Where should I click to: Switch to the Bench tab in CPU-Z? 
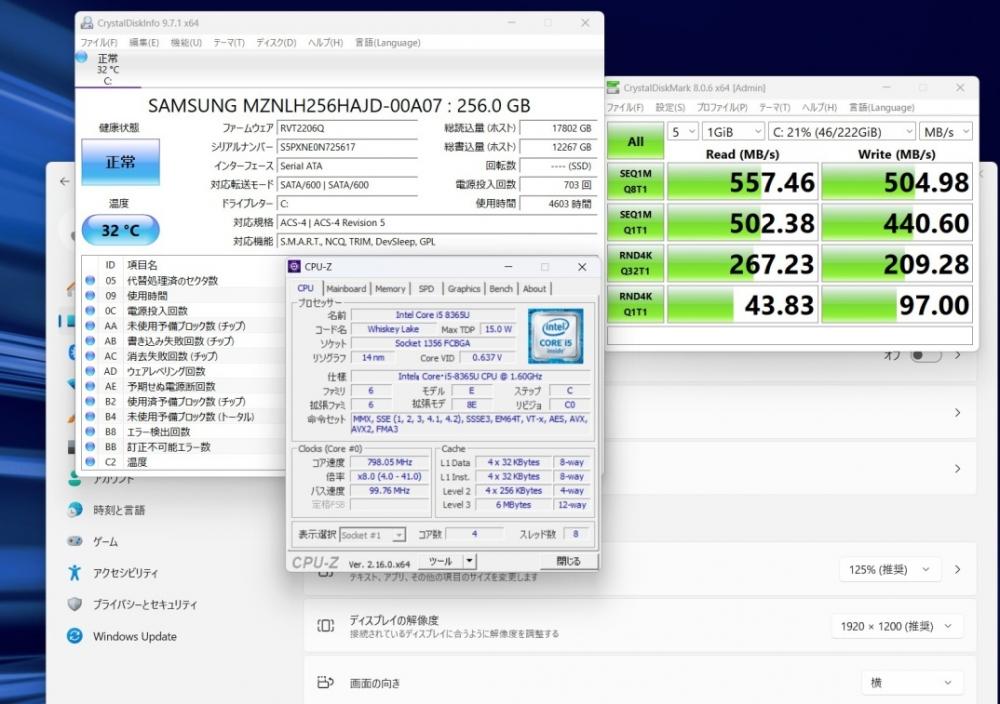point(501,289)
